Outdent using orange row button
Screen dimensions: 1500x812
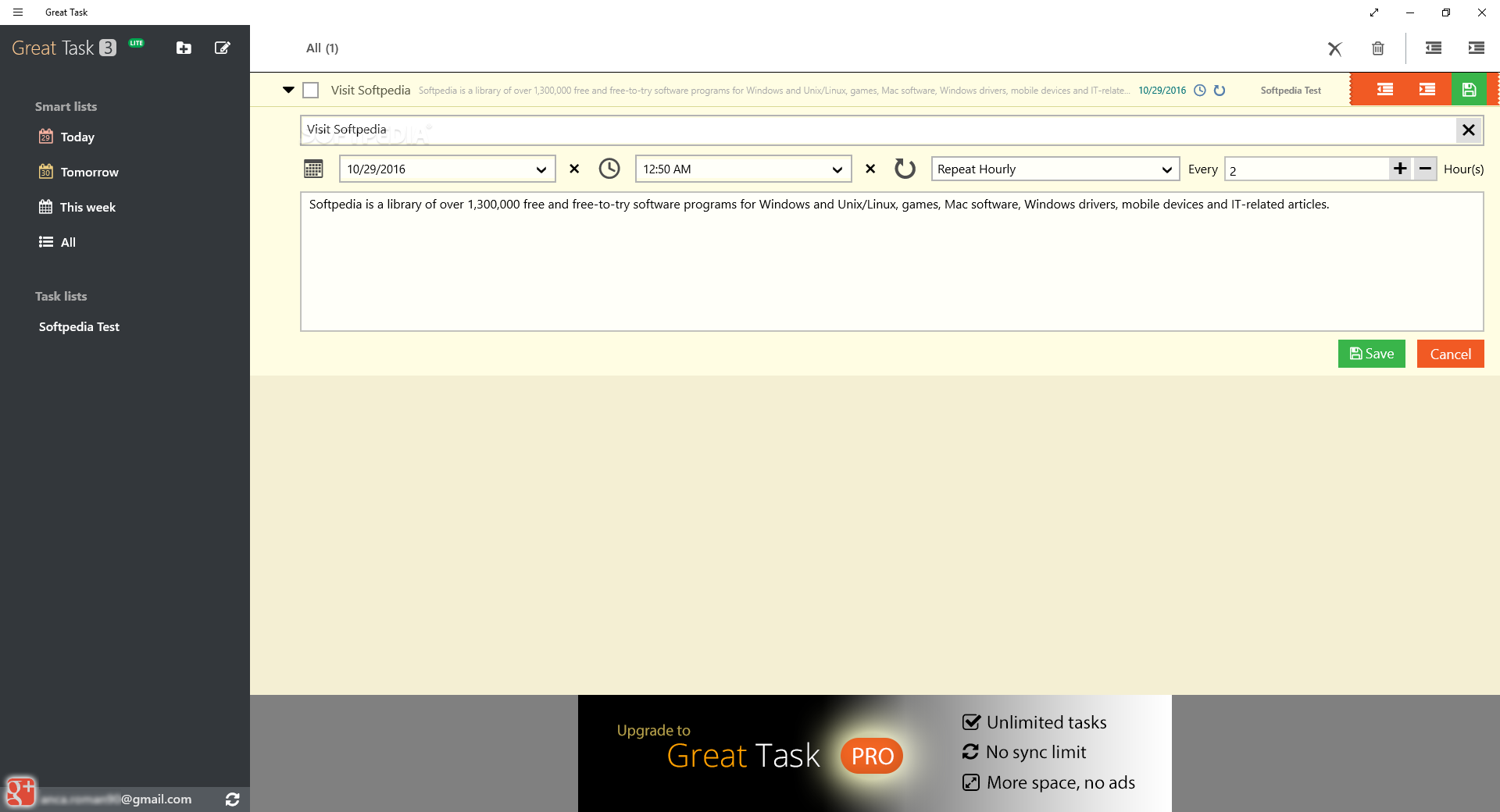point(1385,90)
